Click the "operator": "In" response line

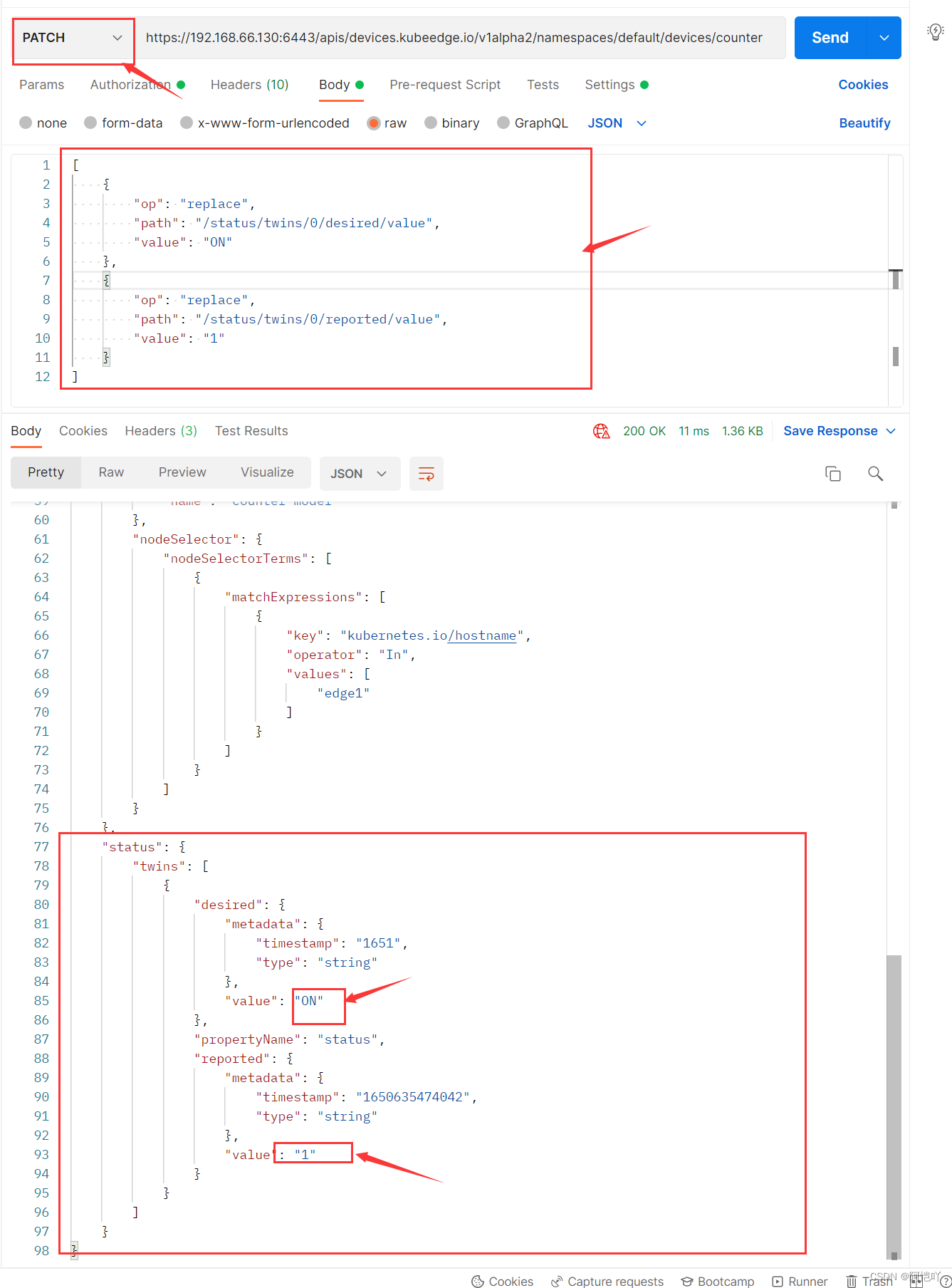pyautogui.click(x=351, y=655)
